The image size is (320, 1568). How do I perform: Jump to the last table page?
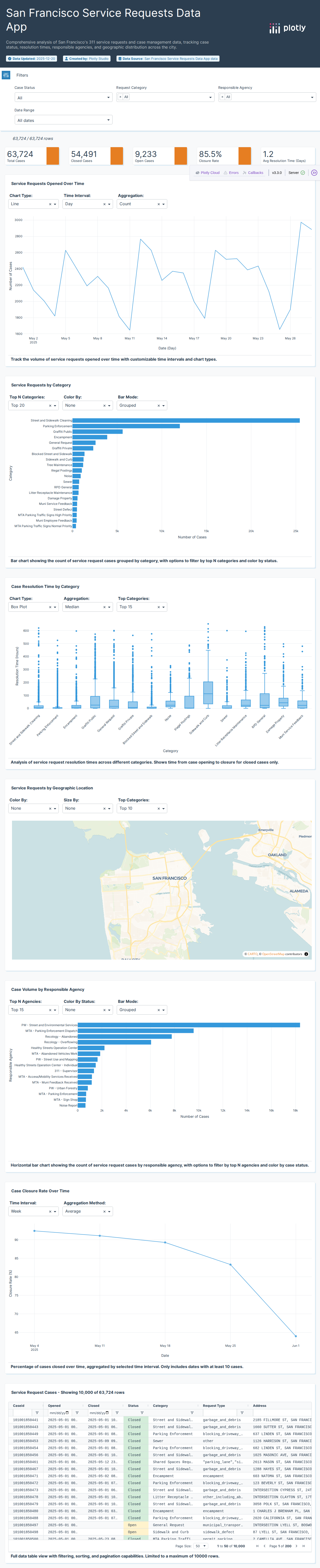coord(303,1546)
